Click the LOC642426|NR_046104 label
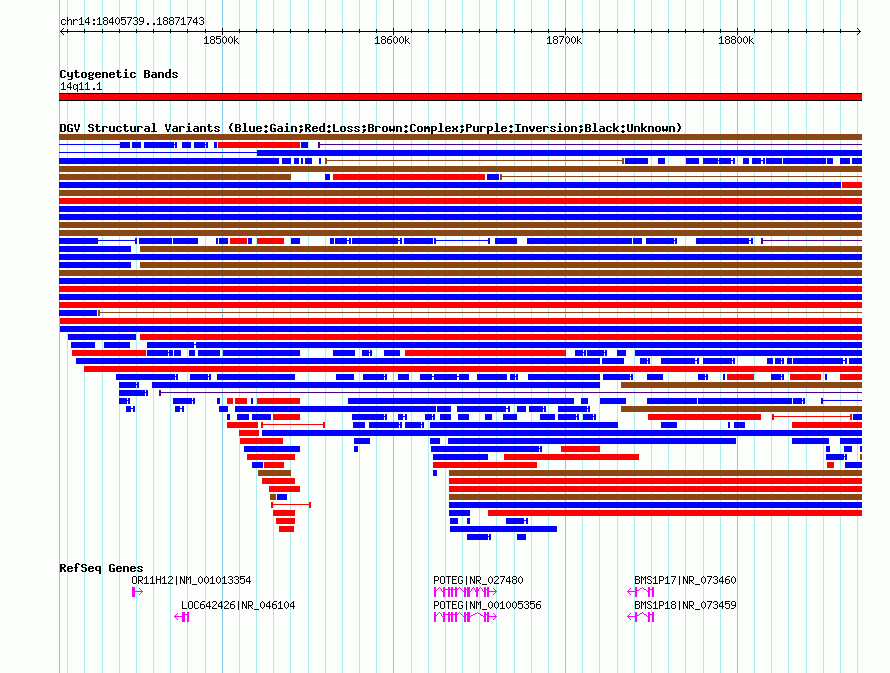 tap(238, 605)
